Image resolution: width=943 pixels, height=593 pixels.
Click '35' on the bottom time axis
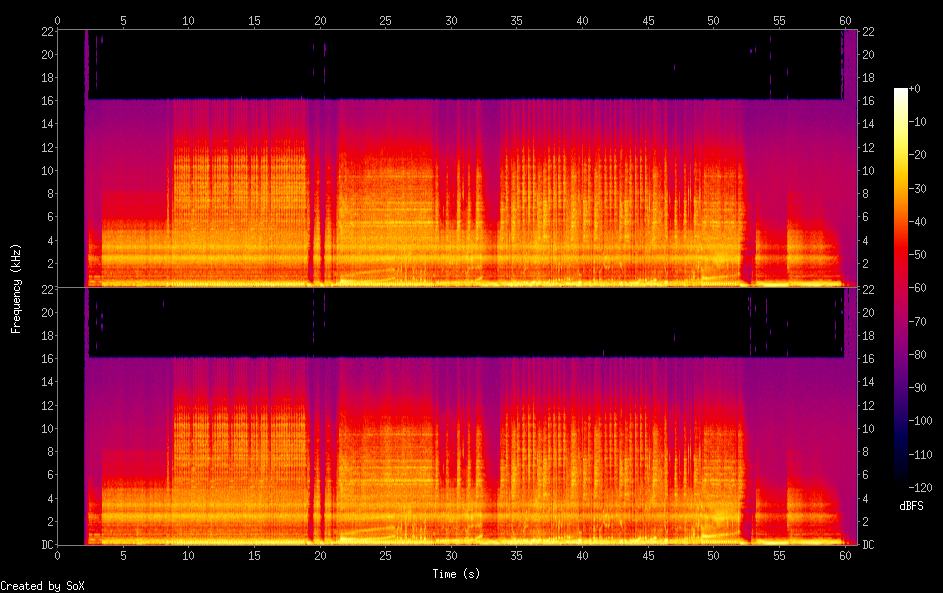pyautogui.click(x=517, y=556)
